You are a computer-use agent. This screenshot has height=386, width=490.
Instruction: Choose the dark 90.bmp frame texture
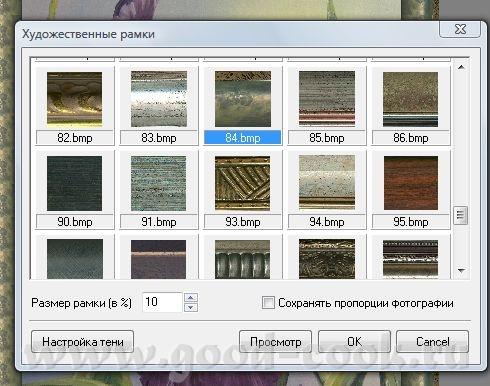tap(74, 183)
